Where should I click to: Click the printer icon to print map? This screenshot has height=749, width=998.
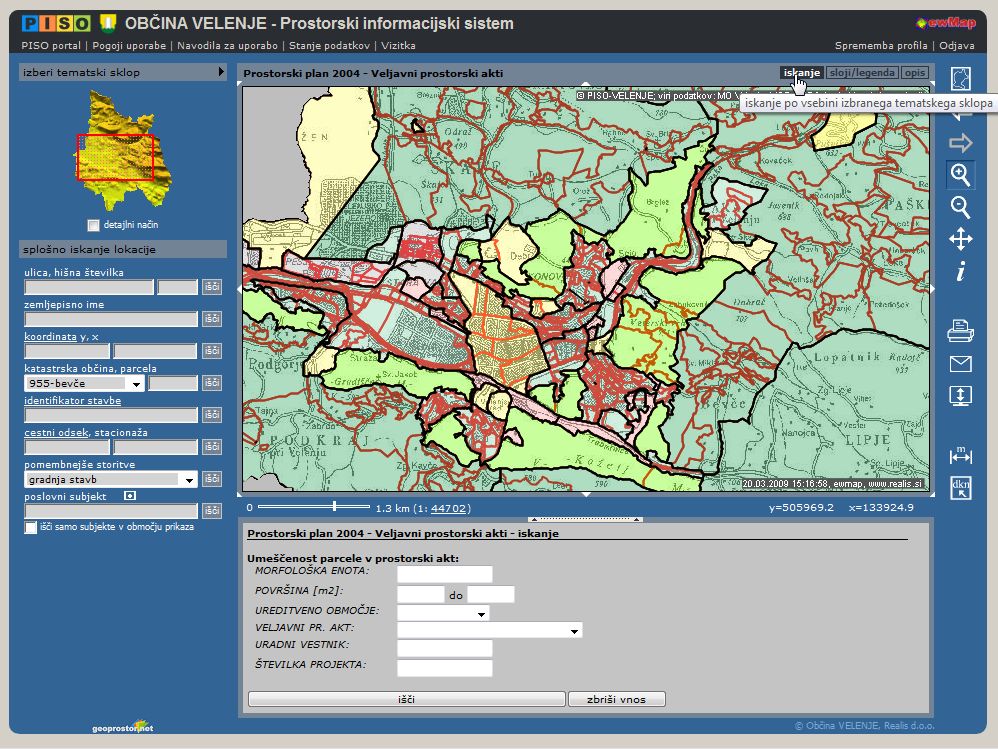[960, 331]
